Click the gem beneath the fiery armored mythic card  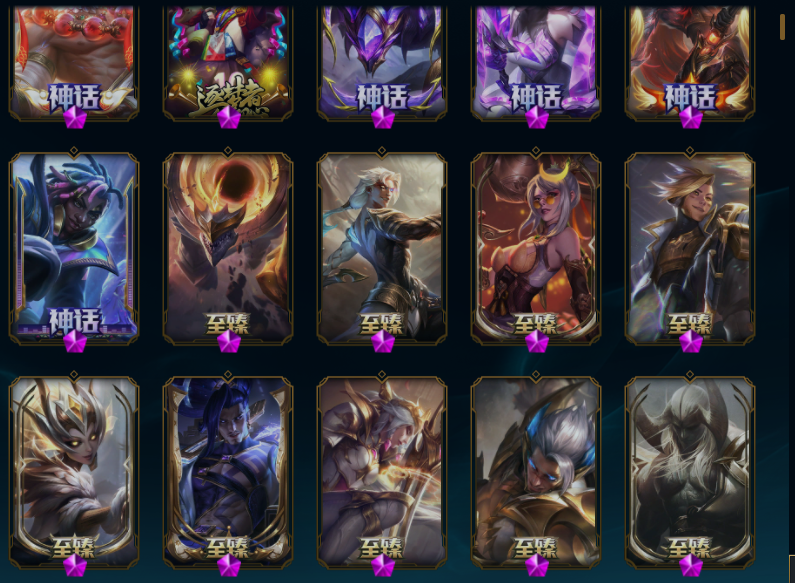tap(691, 118)
